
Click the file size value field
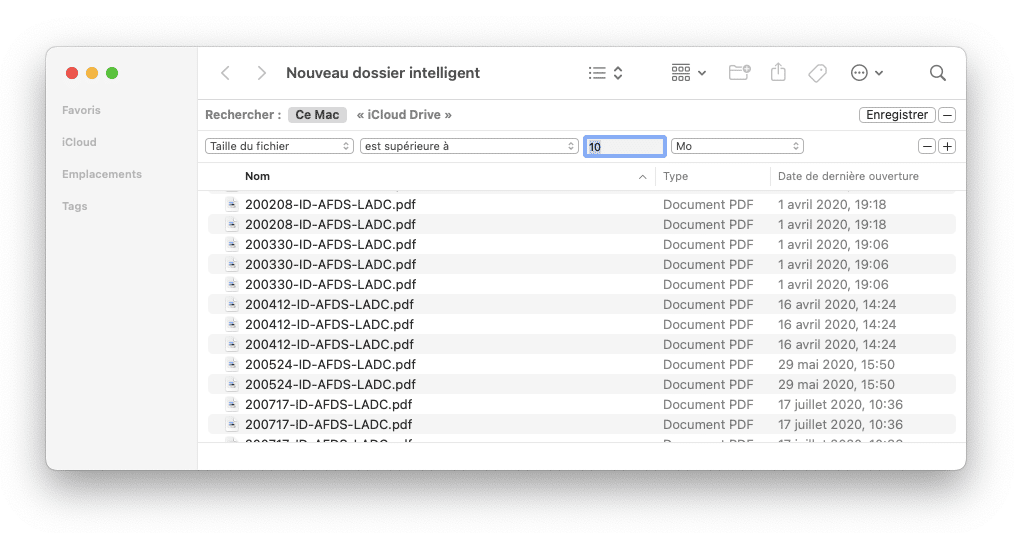pos(625,146)
